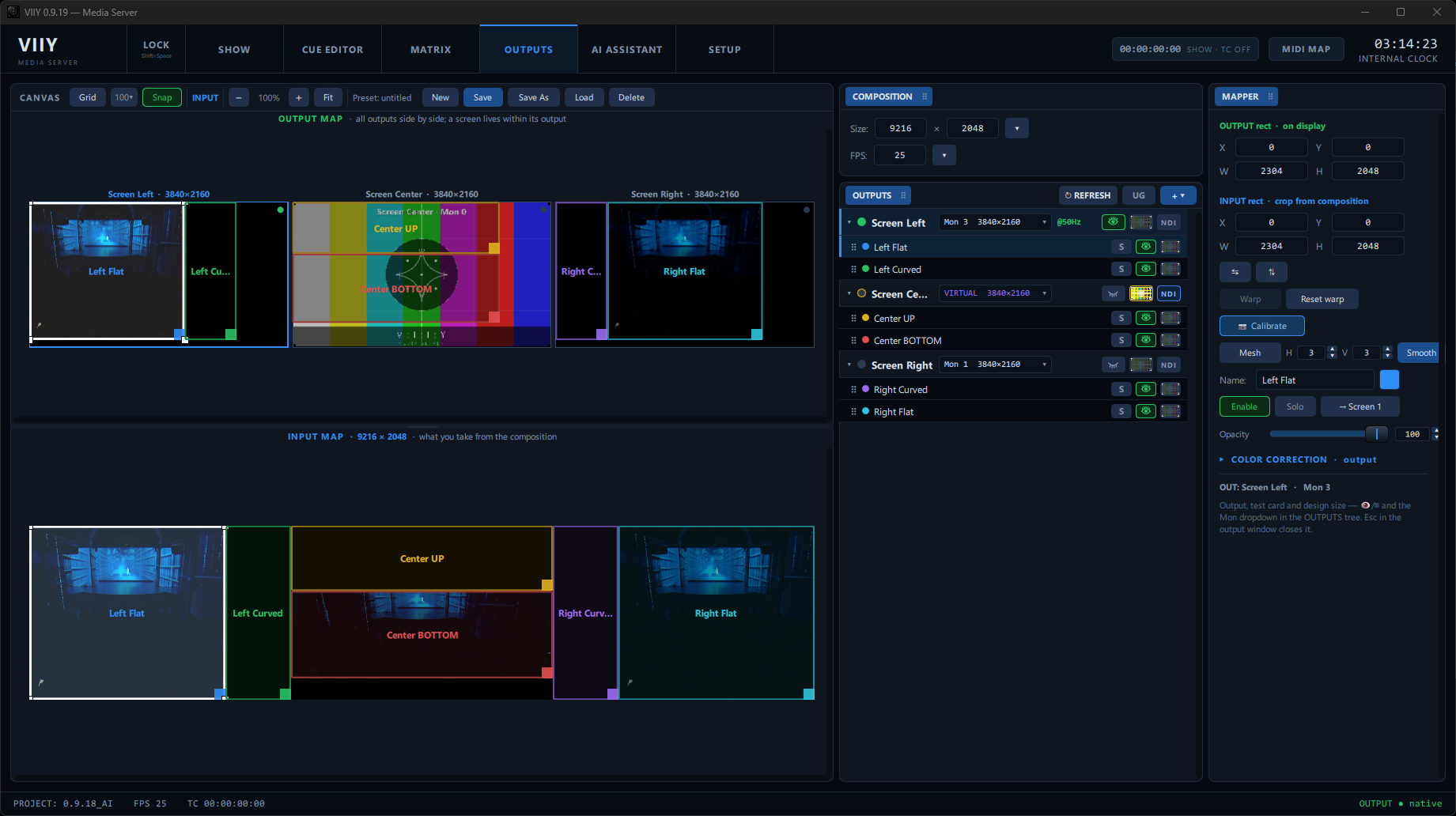Enable NDI for Screen Right output
1456x816 pixels.
(1168, 365)
